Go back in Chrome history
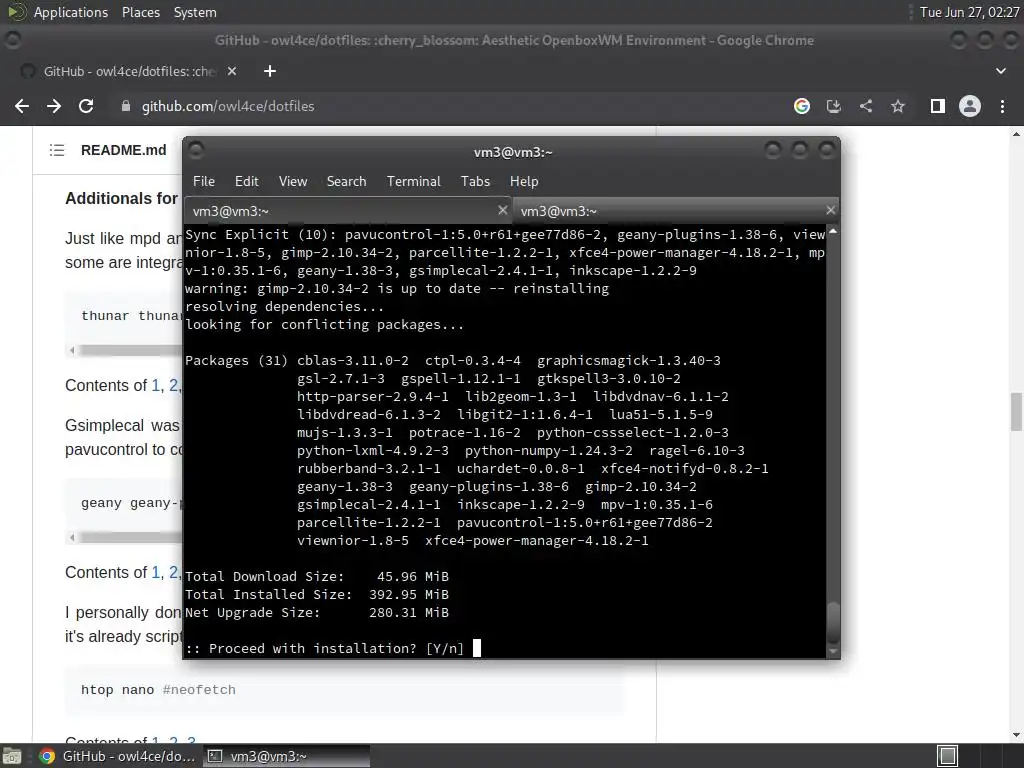Screen dimensions: 1024x768 tap(22, 106)
